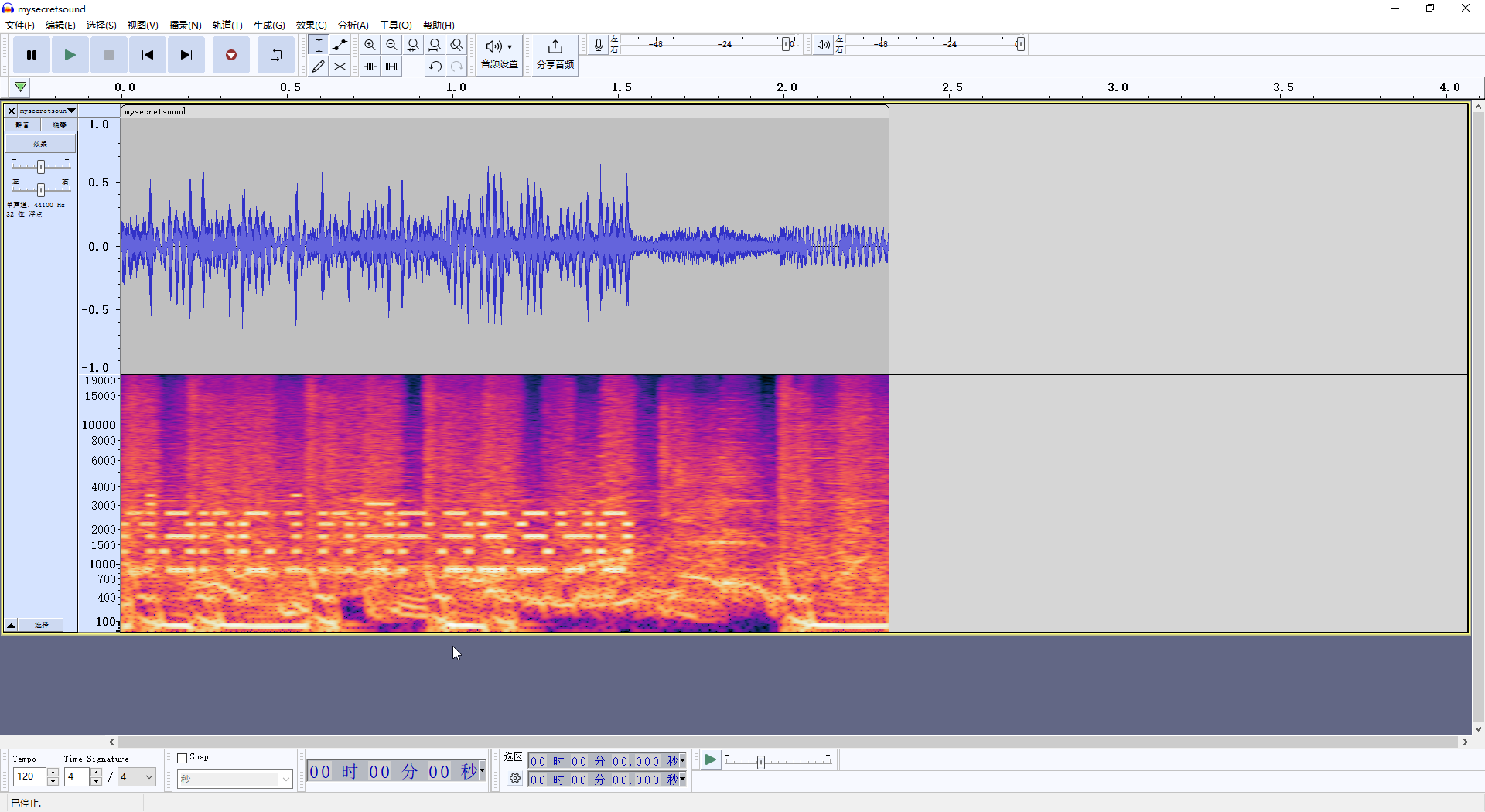The height and width of the screenshot is (812, 1485).
Task: Open the 轨道(T) menu
Action: click(227, 26)
